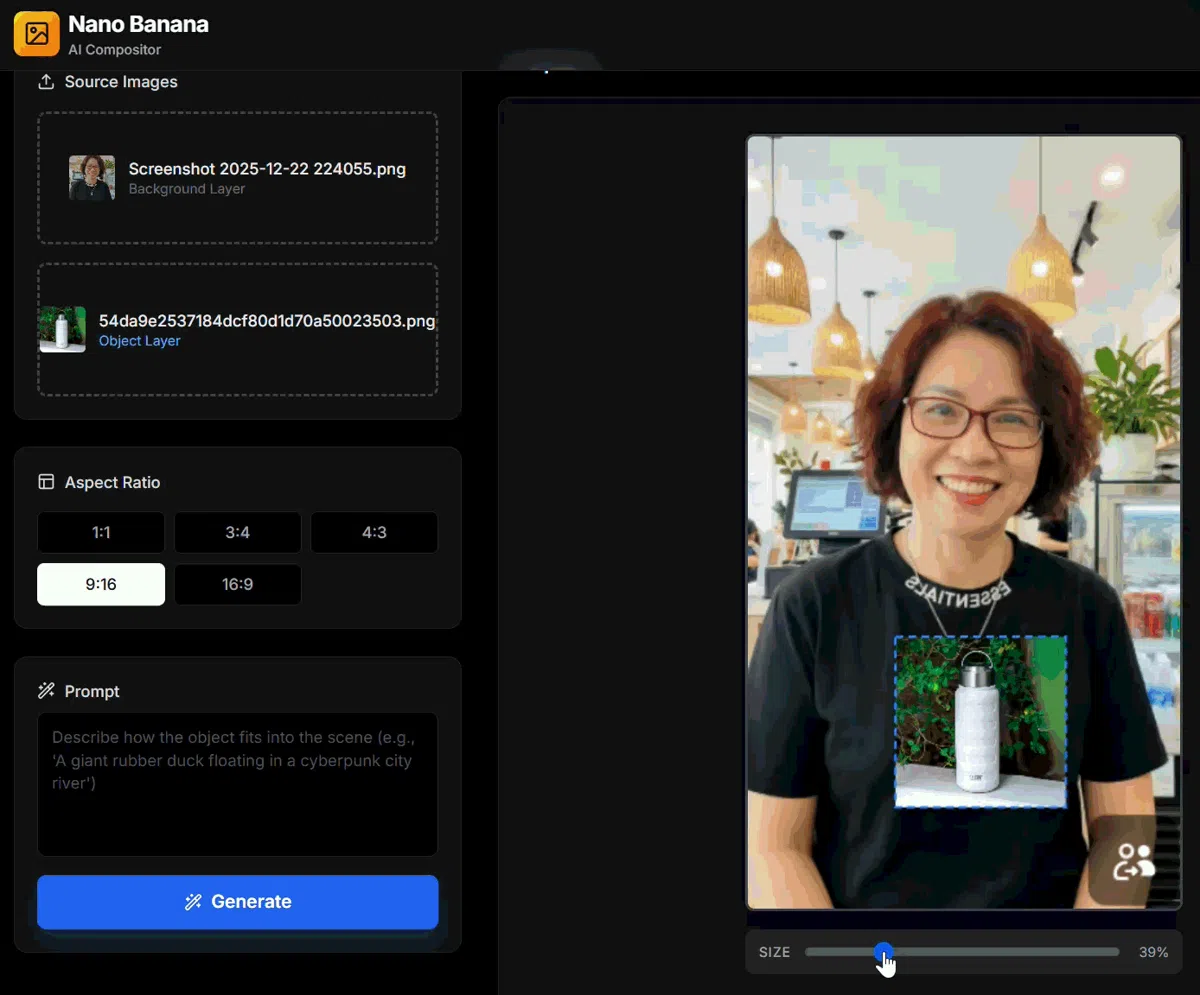Select the 1:1 aspect ratio
Image resolution: width=1200 pixels, height=995 pixels.
point(101,532)
